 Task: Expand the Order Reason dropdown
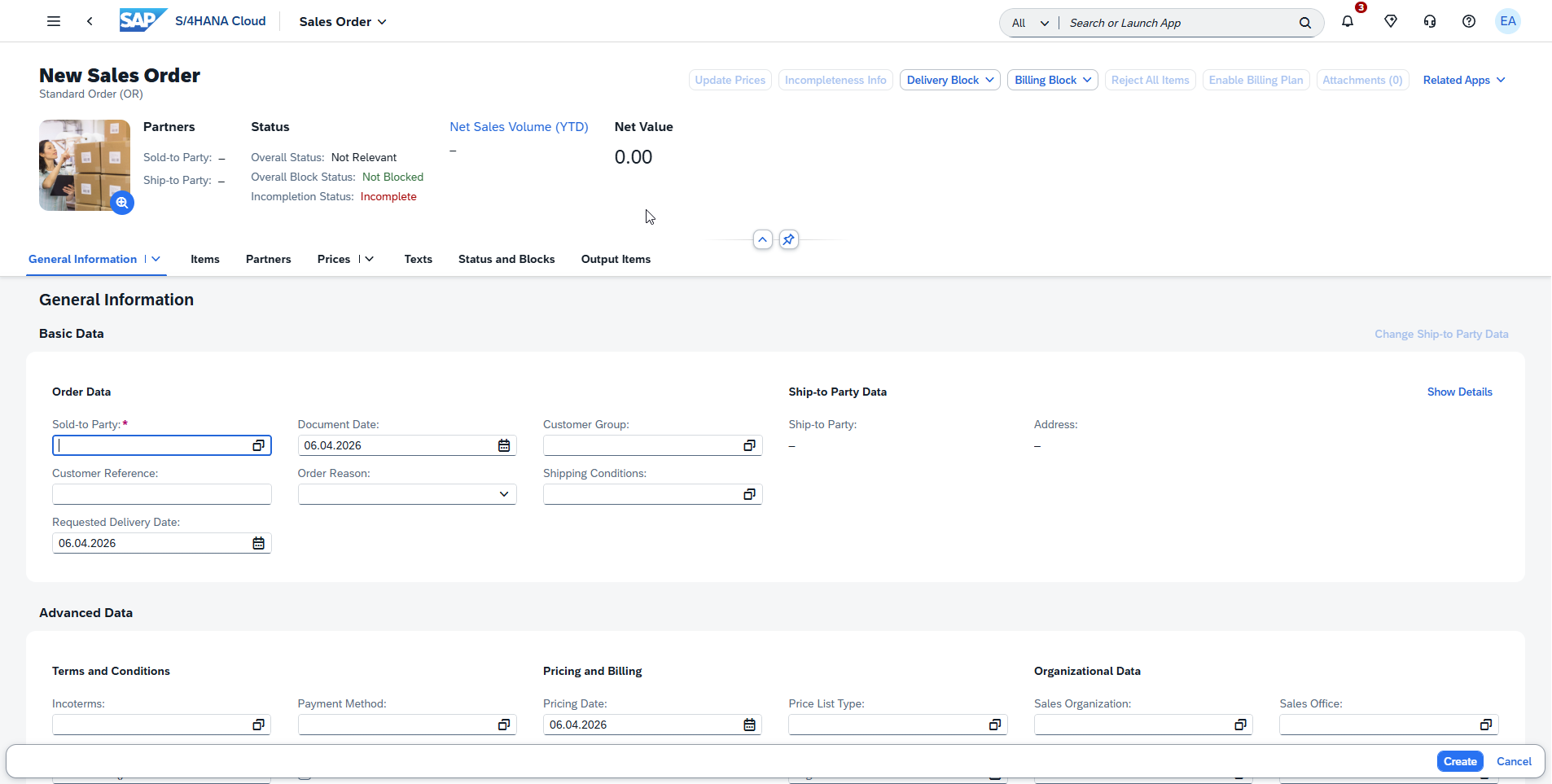click(503, 494)
